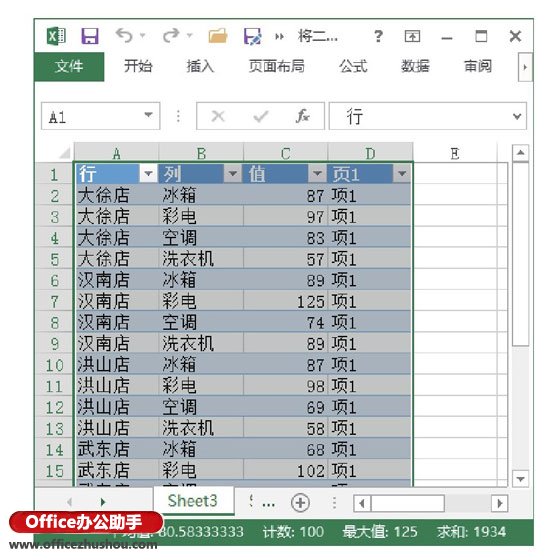Open ribbon display options icon

point(412,36)
